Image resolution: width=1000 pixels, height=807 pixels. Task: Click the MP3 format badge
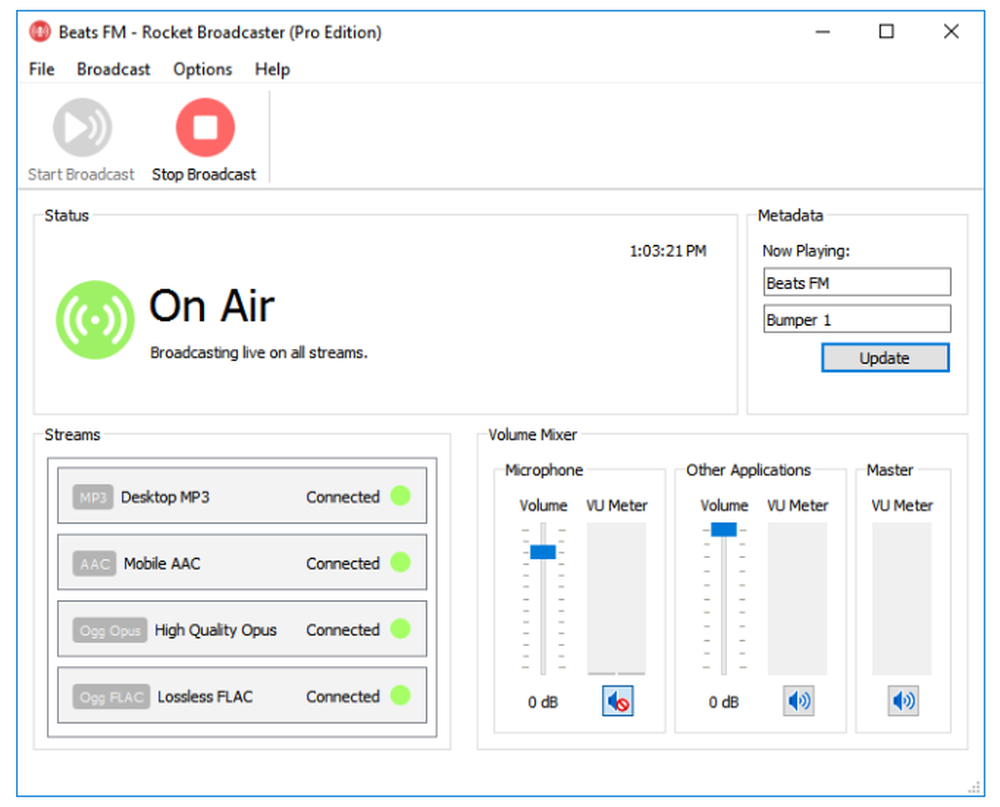tap(92, 497)
